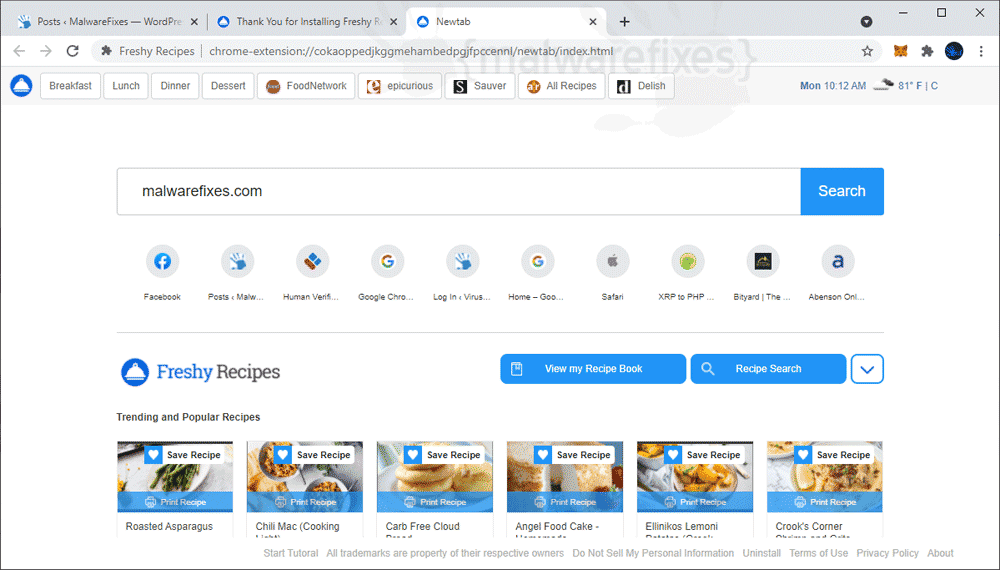Image resolution: width=1000 pixels, height=570 pixels.
Task: Switch temperature to Fahrenheit
Action: (x=918, y=85)
